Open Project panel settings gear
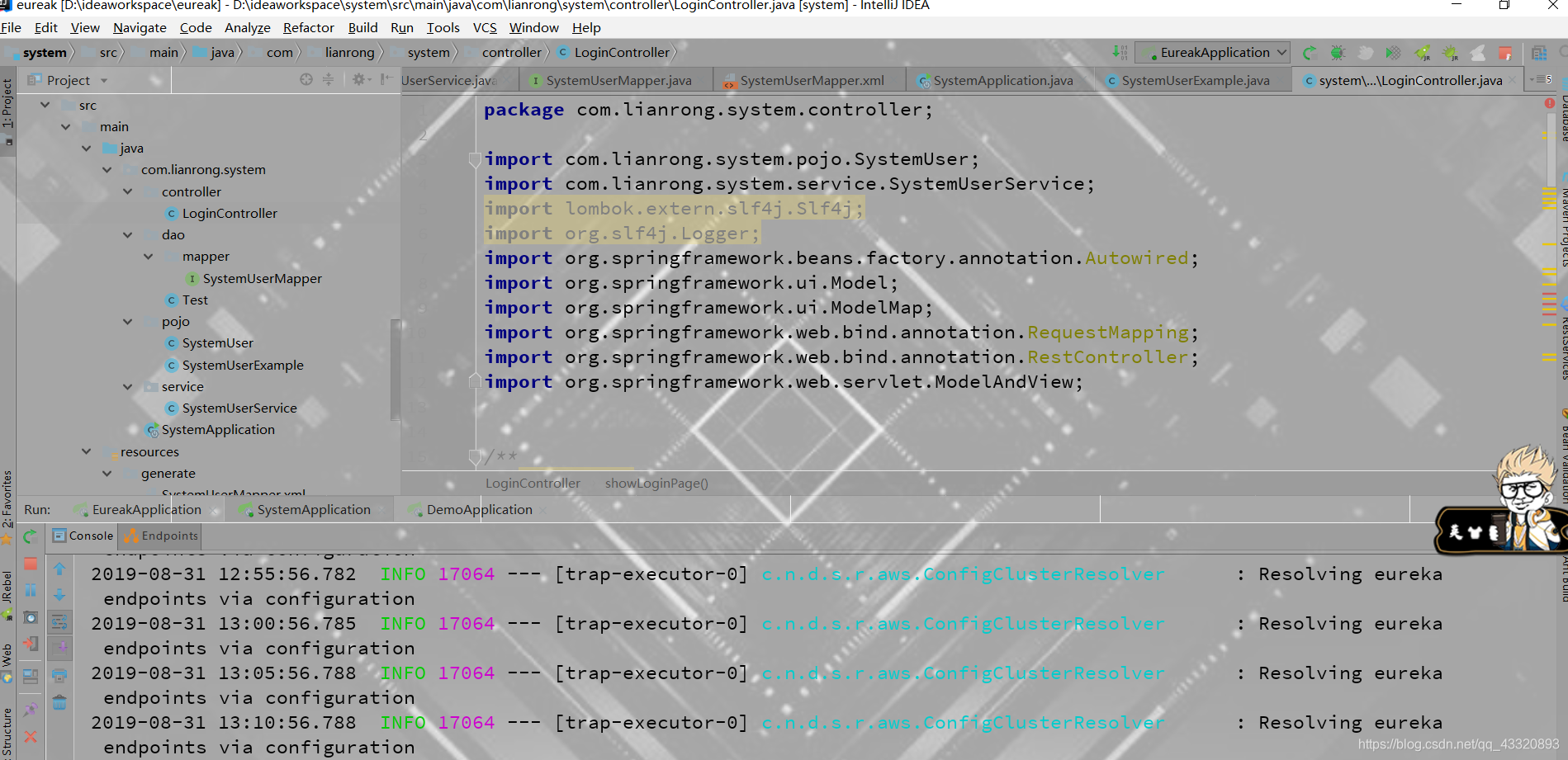The height and width of the screenshot is (760, 1568). tap(362, 80)
